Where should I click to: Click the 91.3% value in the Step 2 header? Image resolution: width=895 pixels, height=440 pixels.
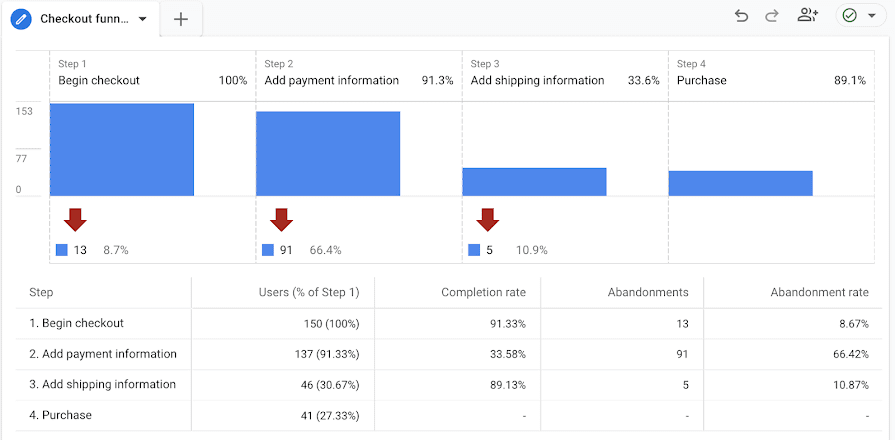pyautogui.click(x=437, y=80)
